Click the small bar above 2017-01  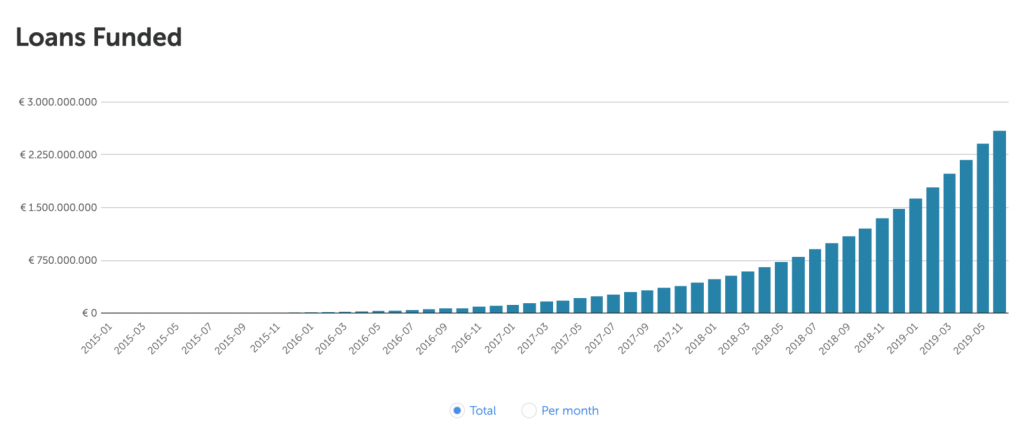point(512,309)
